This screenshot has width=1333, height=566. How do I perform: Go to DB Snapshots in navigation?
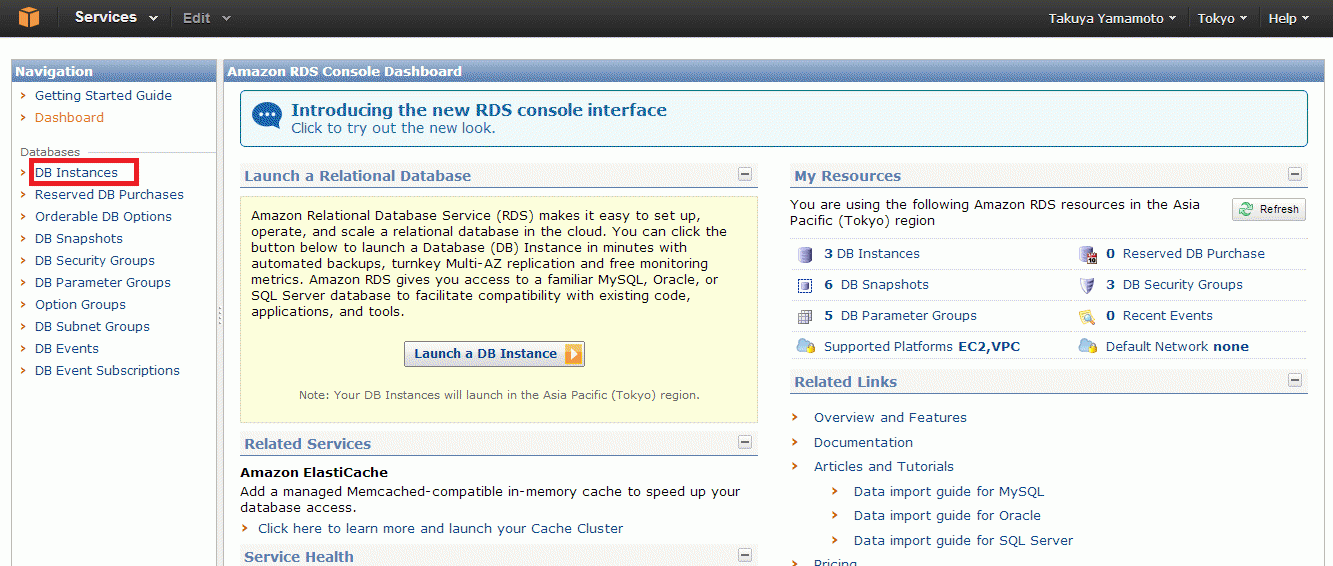pyautogui.click(x=79, y=239)
